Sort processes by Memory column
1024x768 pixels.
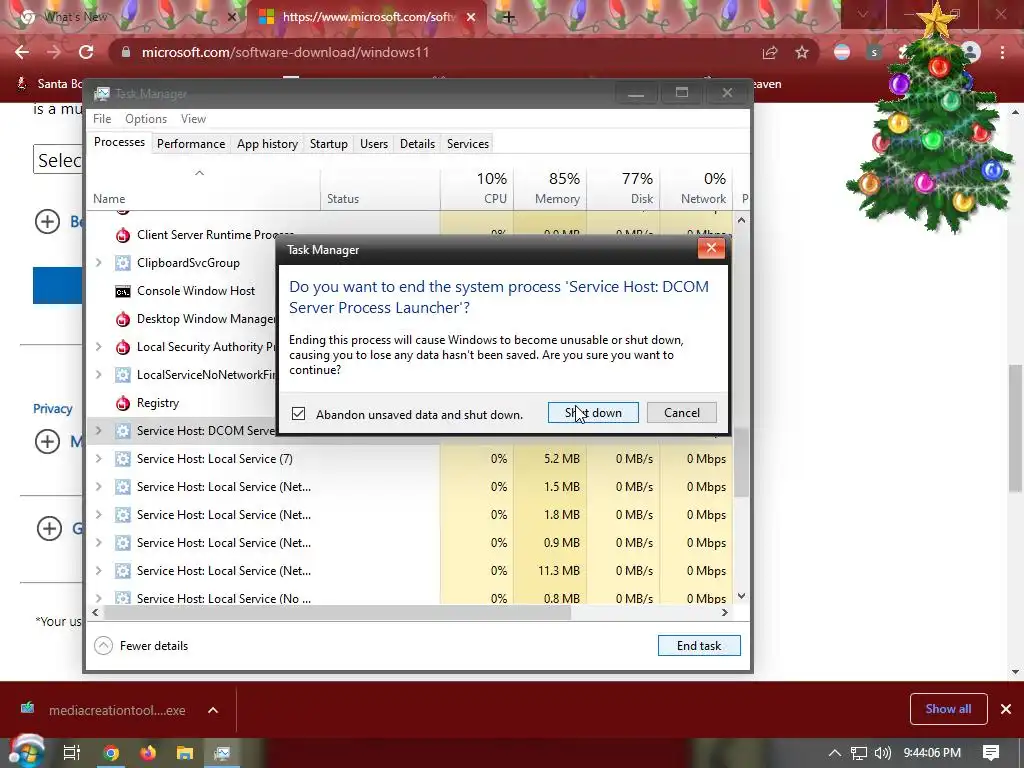click(550, 189)
